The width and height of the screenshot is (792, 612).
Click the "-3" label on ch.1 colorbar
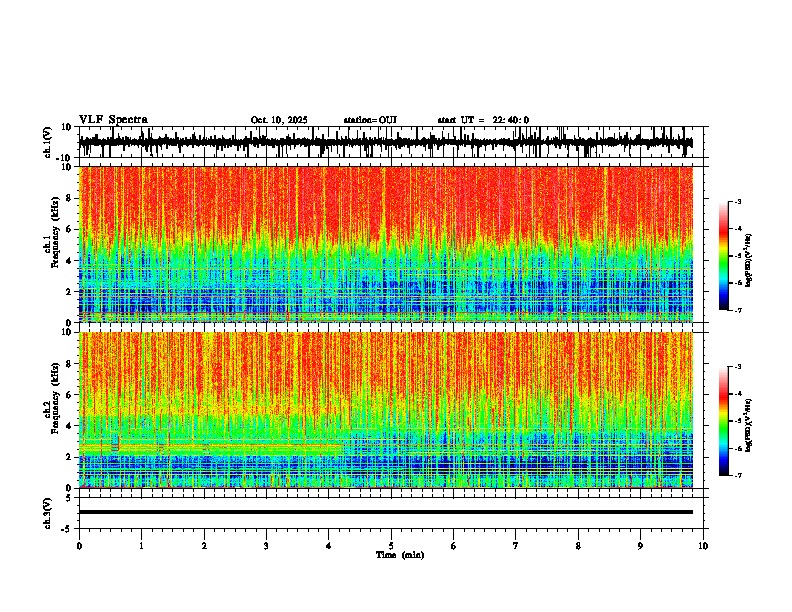click(x=738, y=201)
